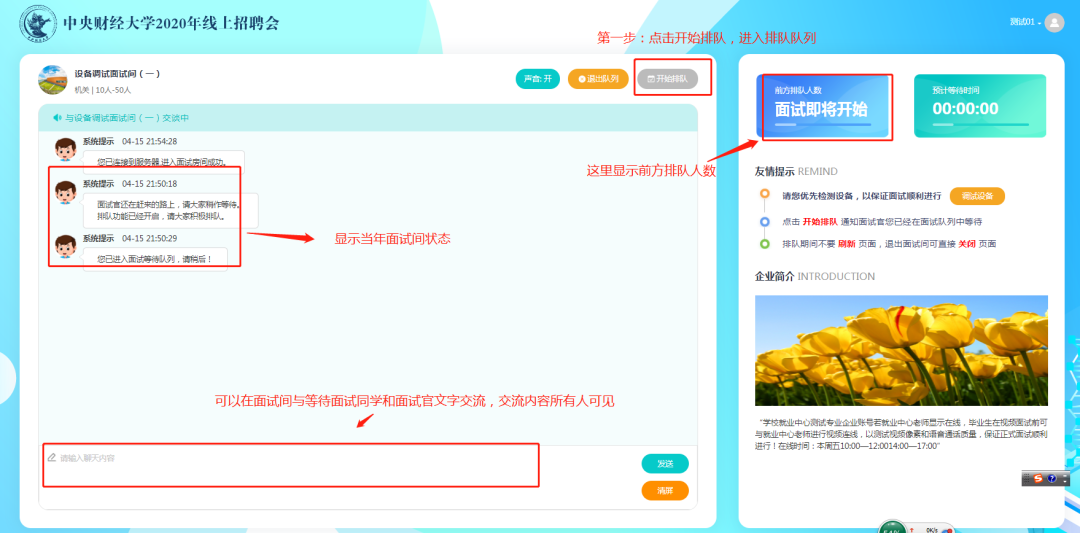Toggle the 声音: 开 sound switch
The height and width of the screenshot is (533, 1080).
point(537,79)
